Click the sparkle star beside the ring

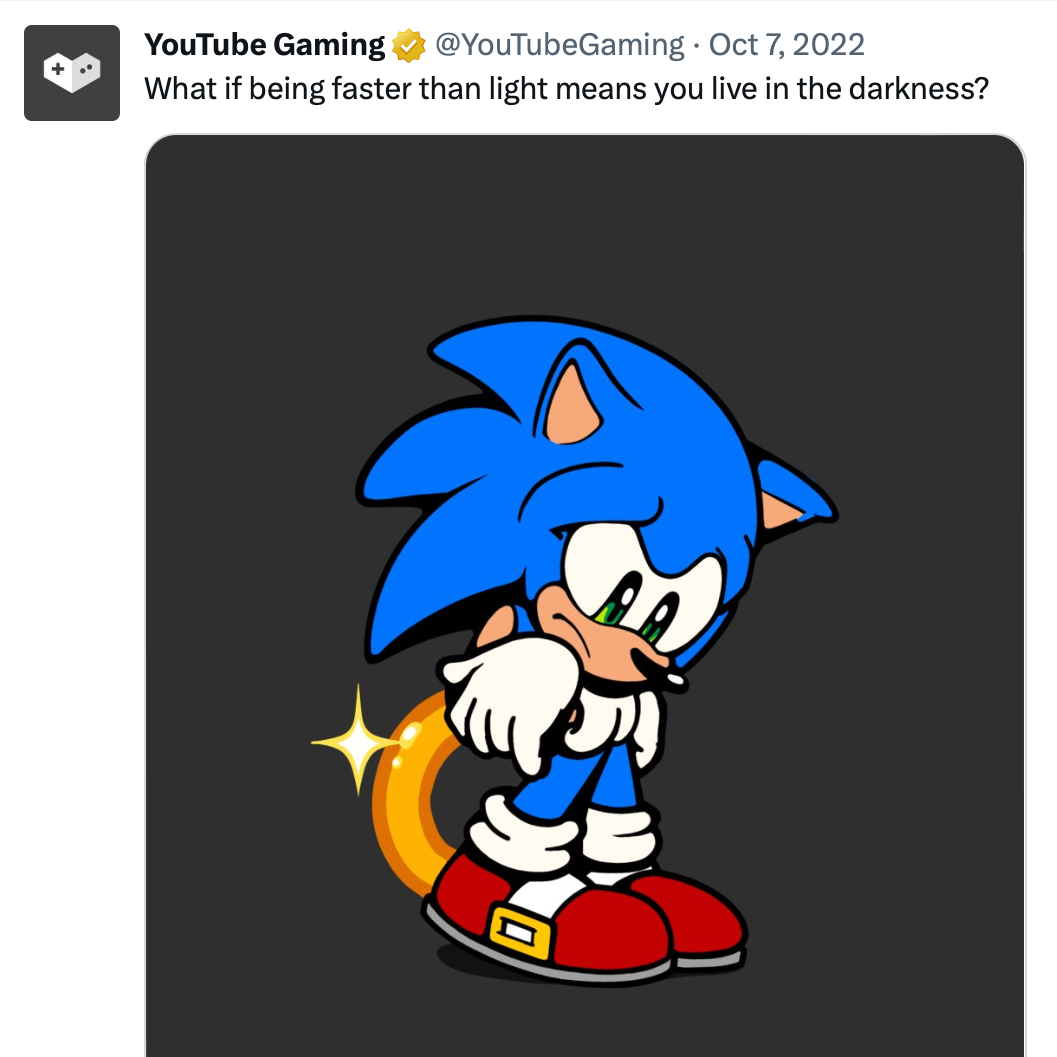click(355, 742)
